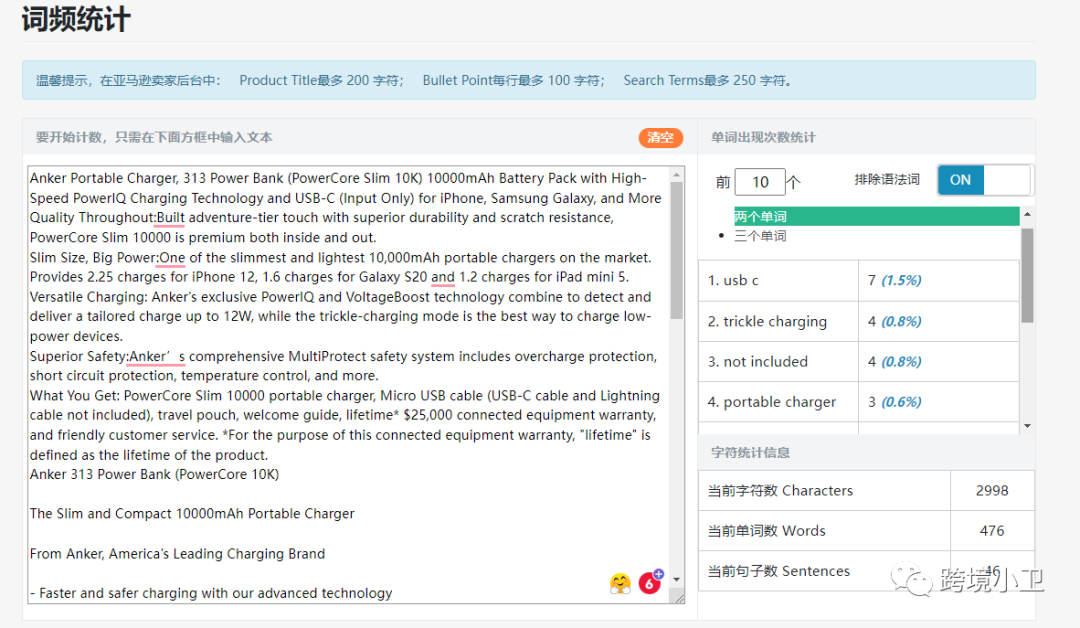
Task: Click the Characters value 2998
Action: (x=992, y=491)
